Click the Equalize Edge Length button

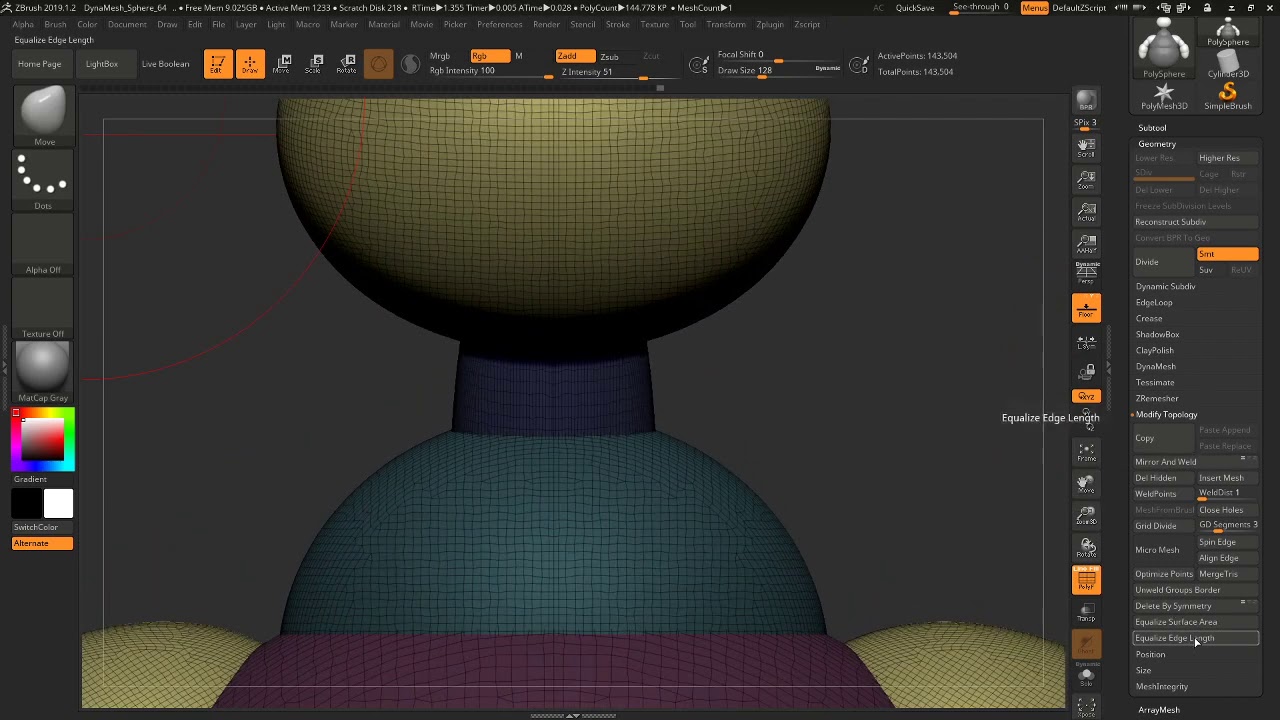[x=1195, y=638]
